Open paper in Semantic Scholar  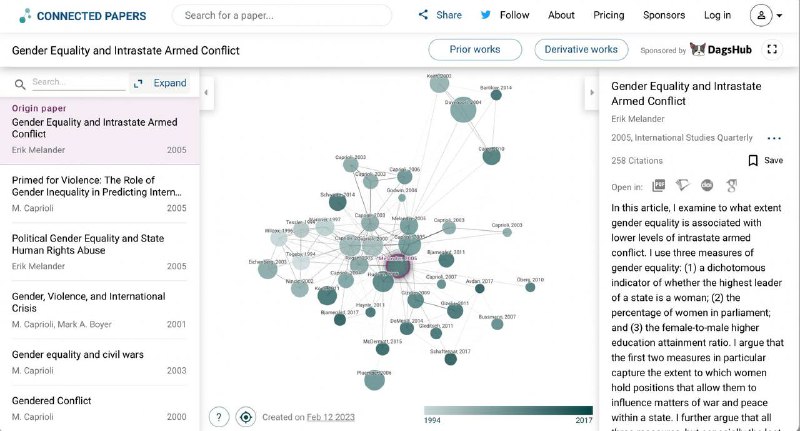(683, 185)
